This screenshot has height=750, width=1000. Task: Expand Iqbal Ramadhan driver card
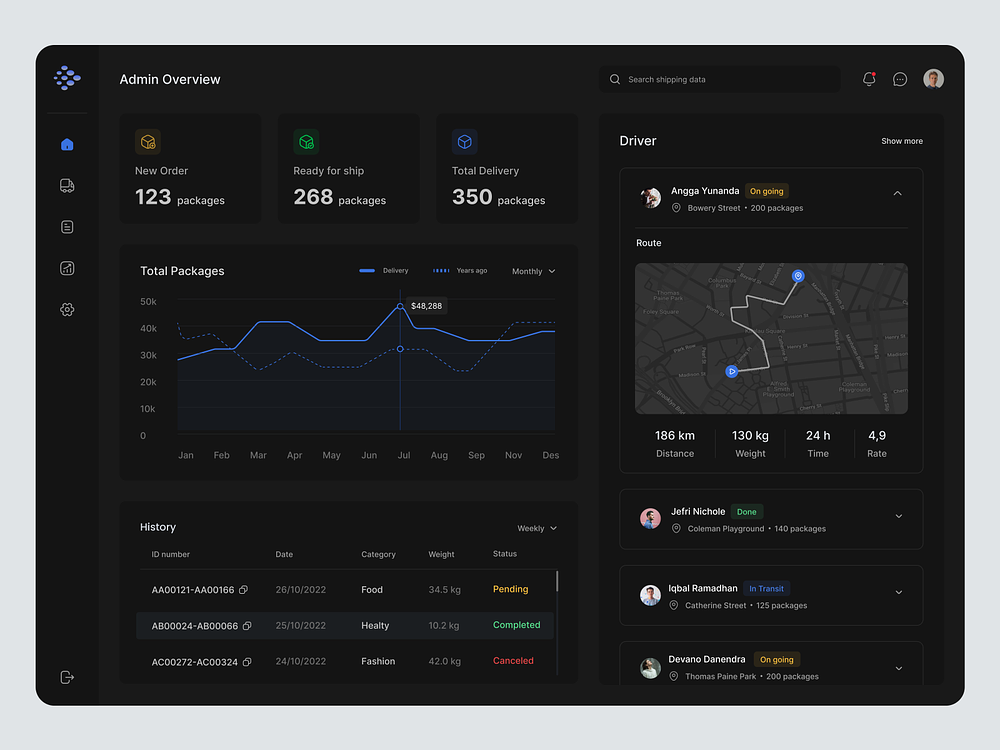[x=898, y=592]
